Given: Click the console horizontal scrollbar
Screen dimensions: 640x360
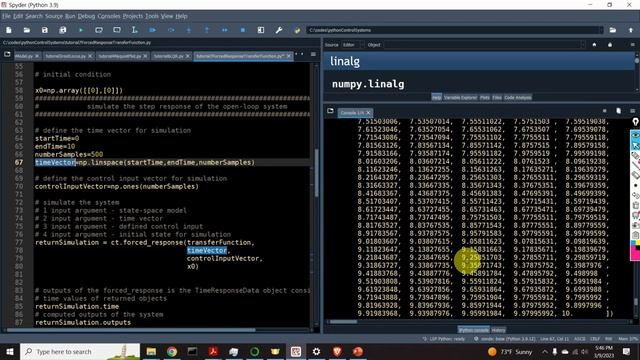Looking at the screenshot, I should coord(344,322).
